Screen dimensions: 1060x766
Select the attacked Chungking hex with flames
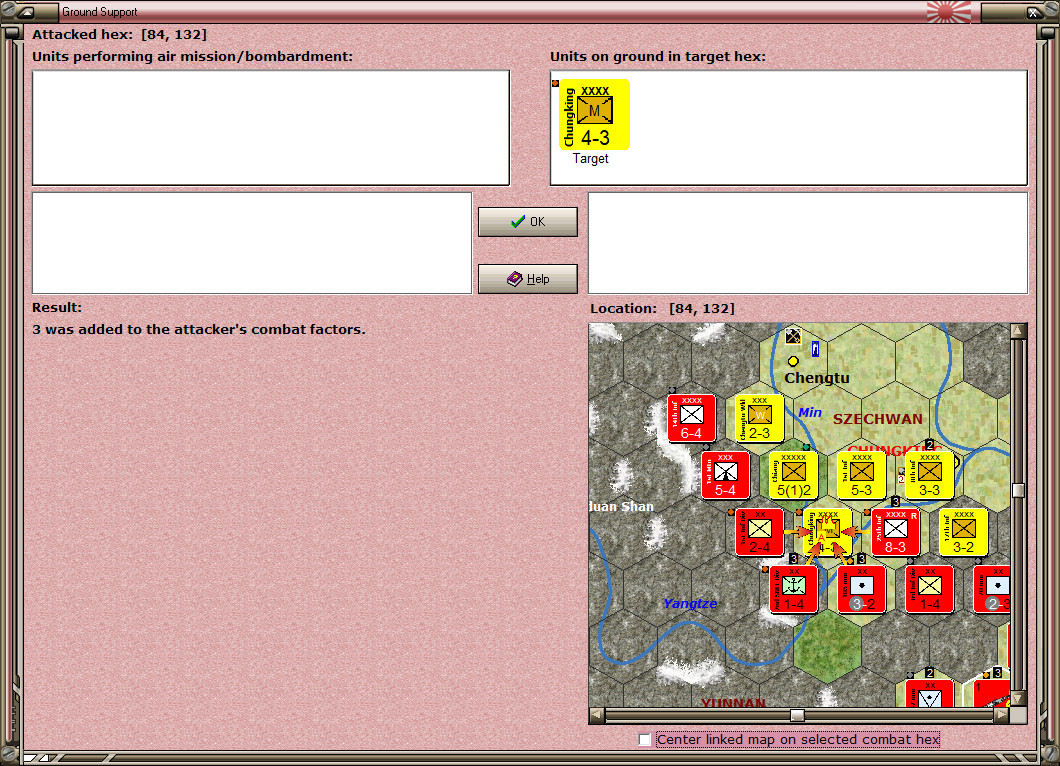click(827, 532)
